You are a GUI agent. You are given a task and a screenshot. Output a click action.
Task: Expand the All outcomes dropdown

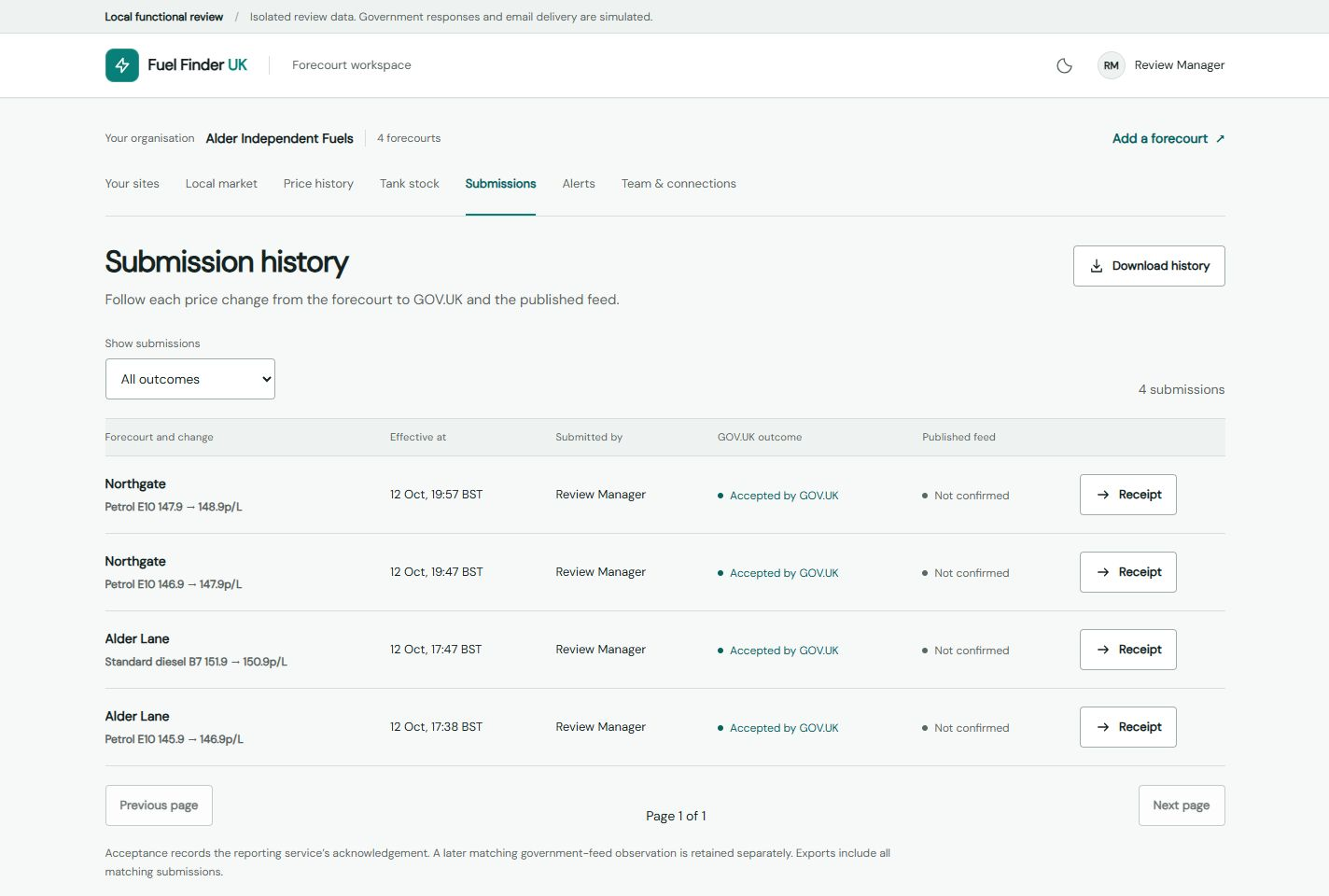tap(190, 379)
